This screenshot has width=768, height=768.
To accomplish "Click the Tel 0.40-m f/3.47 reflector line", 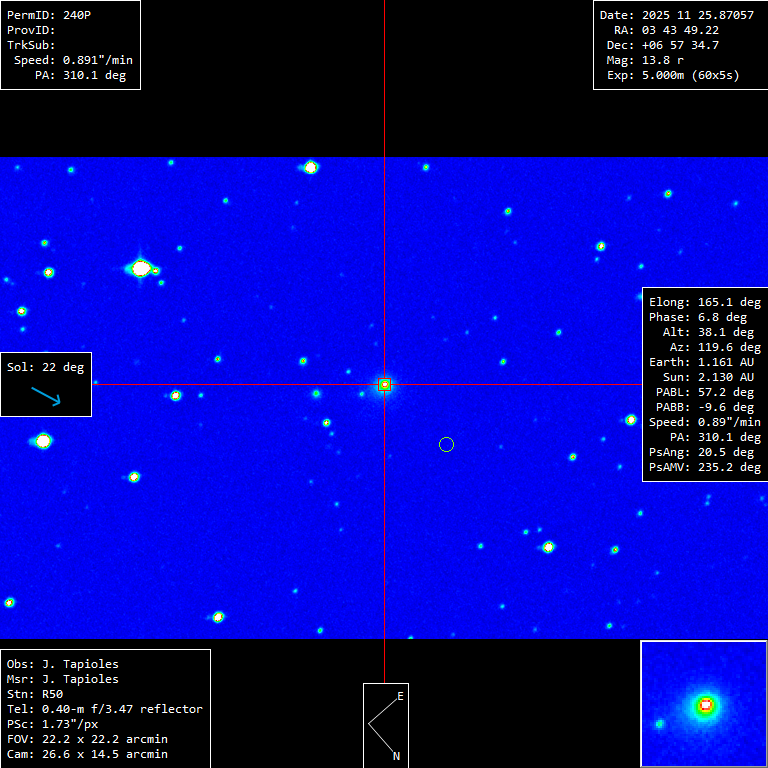I will coord(104,709).
